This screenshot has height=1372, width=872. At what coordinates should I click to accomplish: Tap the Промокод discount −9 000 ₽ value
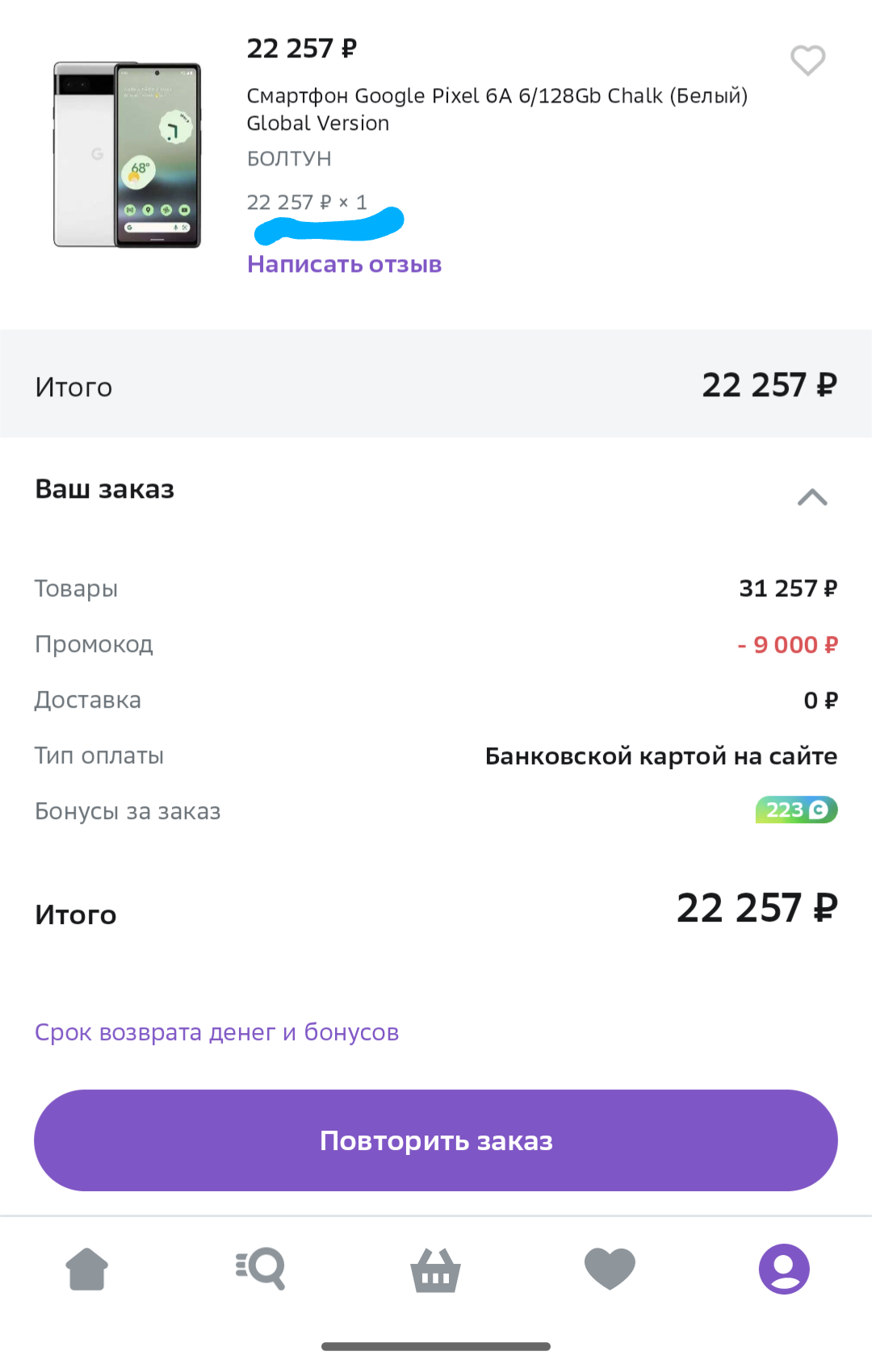pos(788,645)
